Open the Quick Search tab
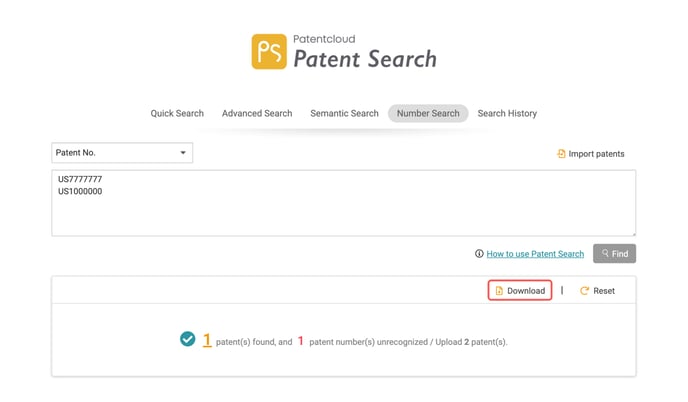Screen dimensions: 688x402 click(x=177, y=113)
